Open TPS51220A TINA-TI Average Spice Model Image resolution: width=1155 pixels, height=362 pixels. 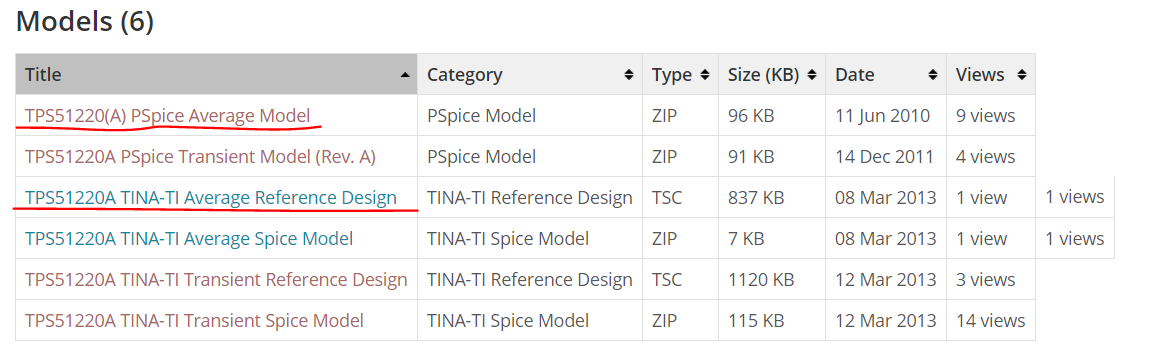(x=189, y=239)
